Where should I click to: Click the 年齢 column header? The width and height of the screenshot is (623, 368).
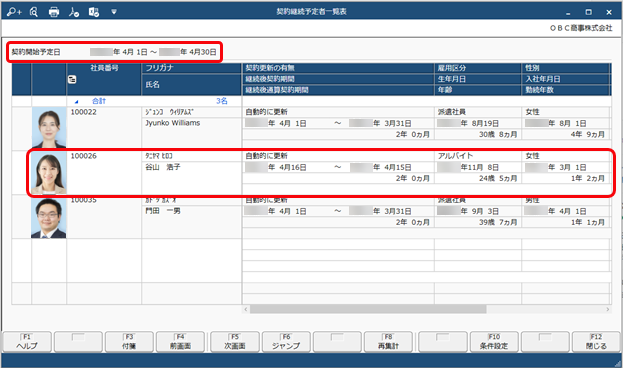(478, 90)
